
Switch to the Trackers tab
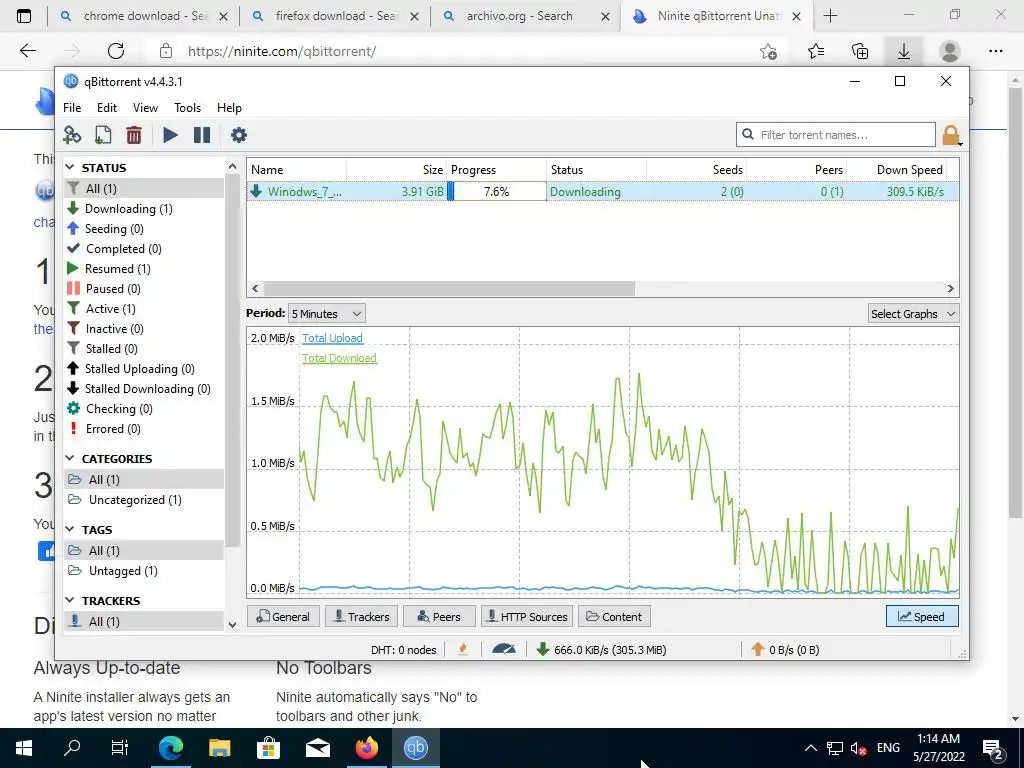[x=361, y=616]
